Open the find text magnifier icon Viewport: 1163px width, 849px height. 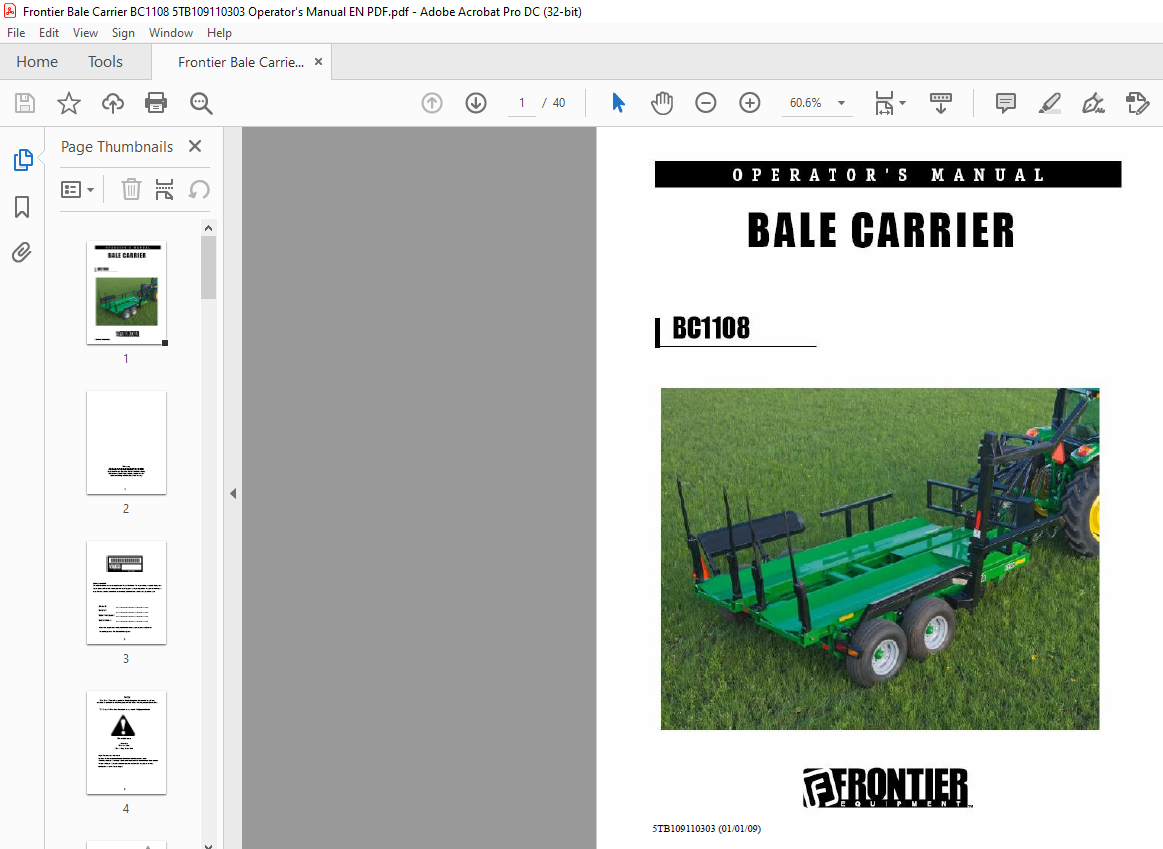point(201,103)
